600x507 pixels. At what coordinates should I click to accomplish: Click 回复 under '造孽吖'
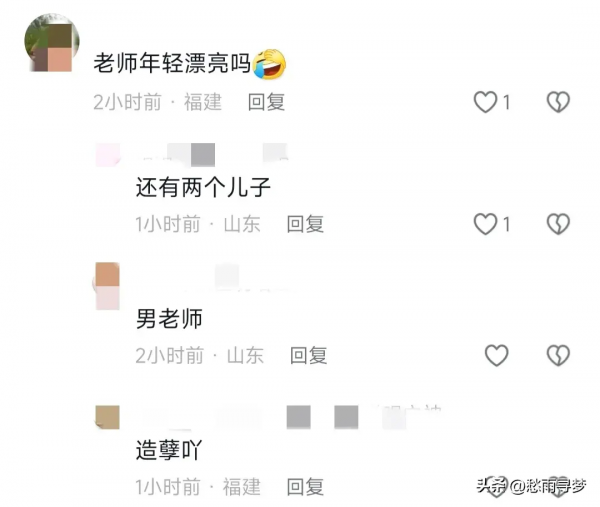(305, 487)
